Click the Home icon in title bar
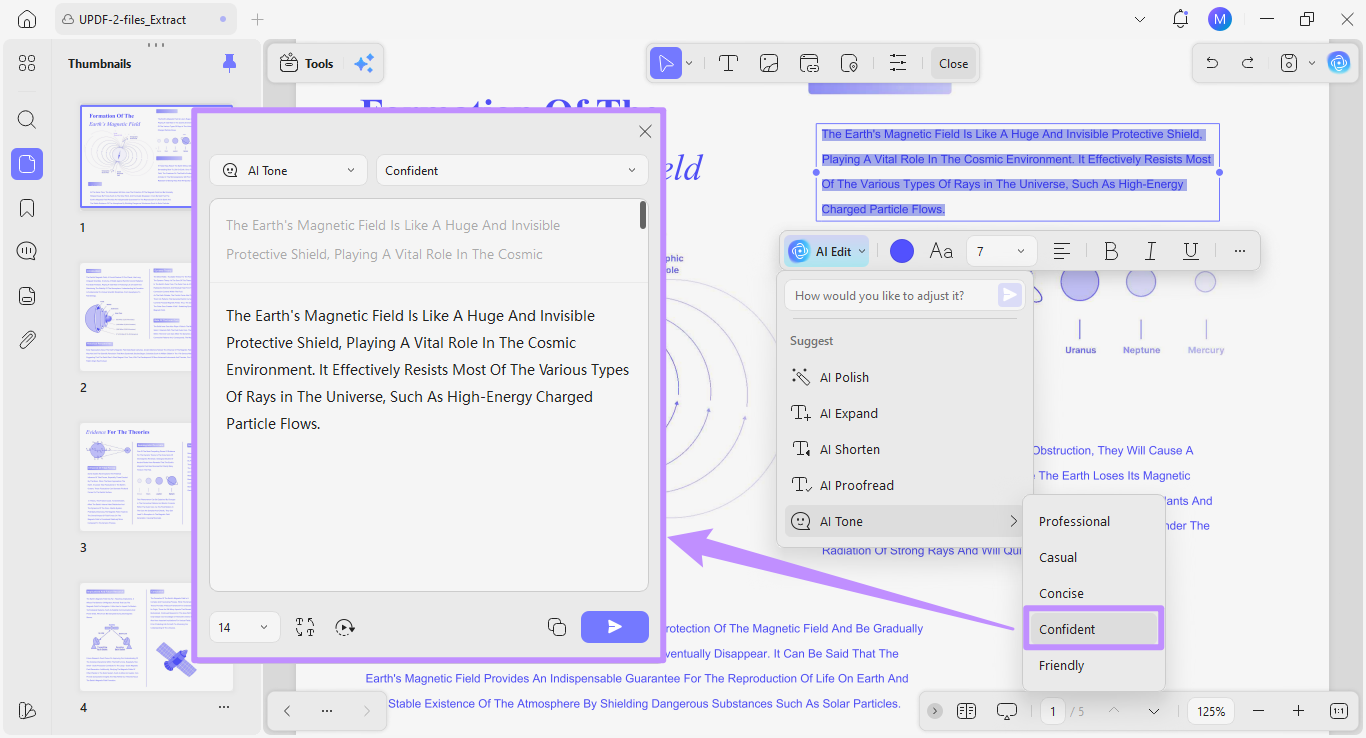The height and width of the screenshot is (738, 1366). coord(27,19)
